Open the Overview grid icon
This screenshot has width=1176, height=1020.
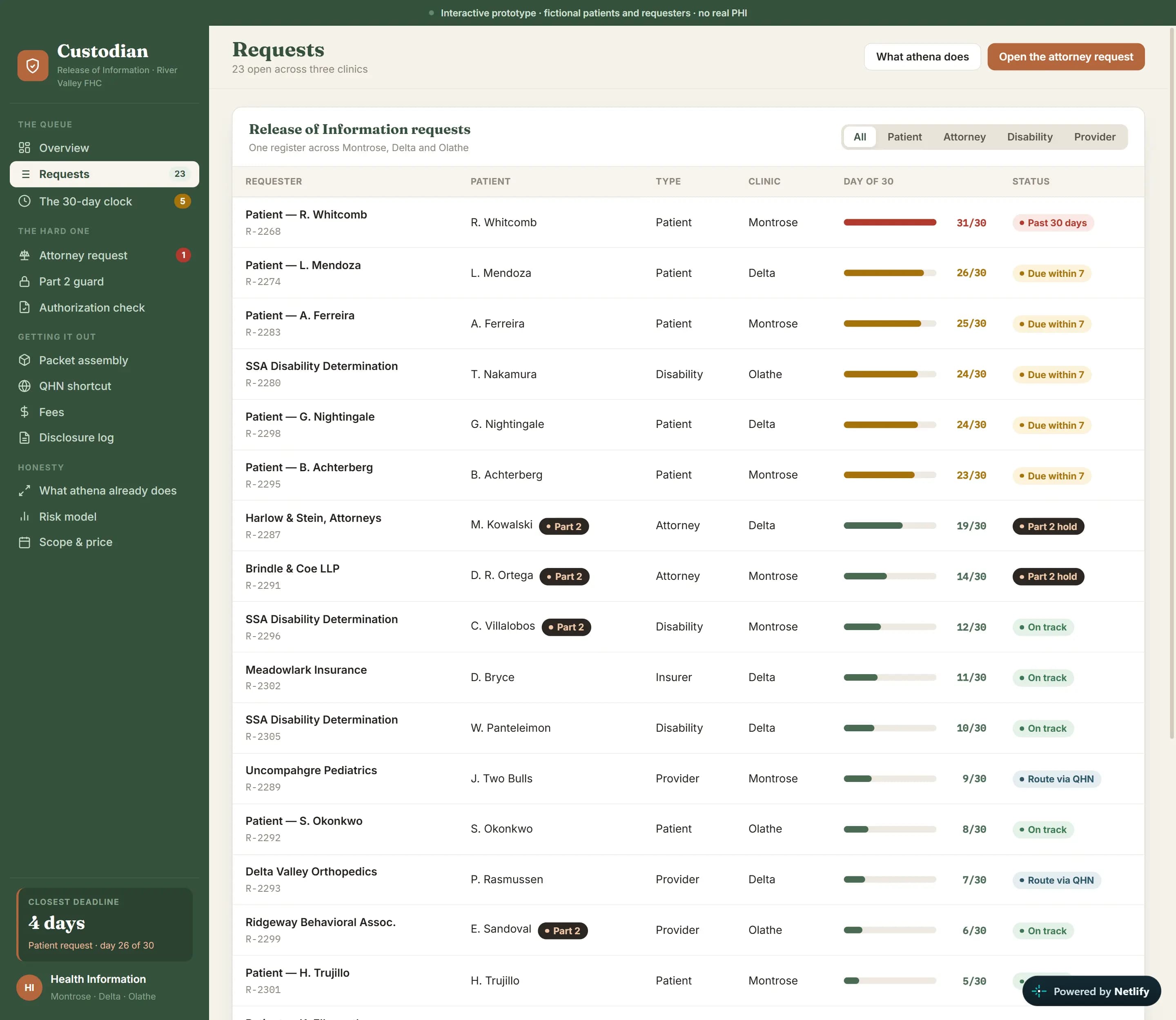[24, 148]
